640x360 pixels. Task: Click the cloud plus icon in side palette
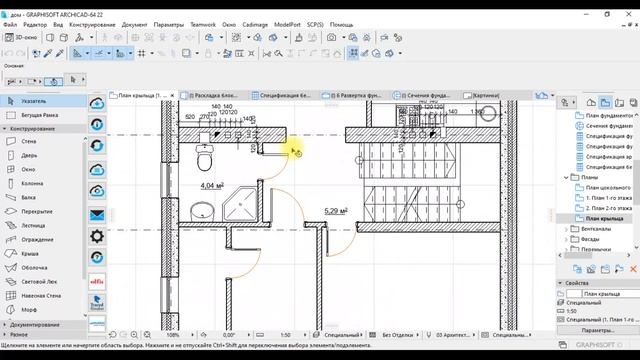pyautogui.click(x=97, y=104)
